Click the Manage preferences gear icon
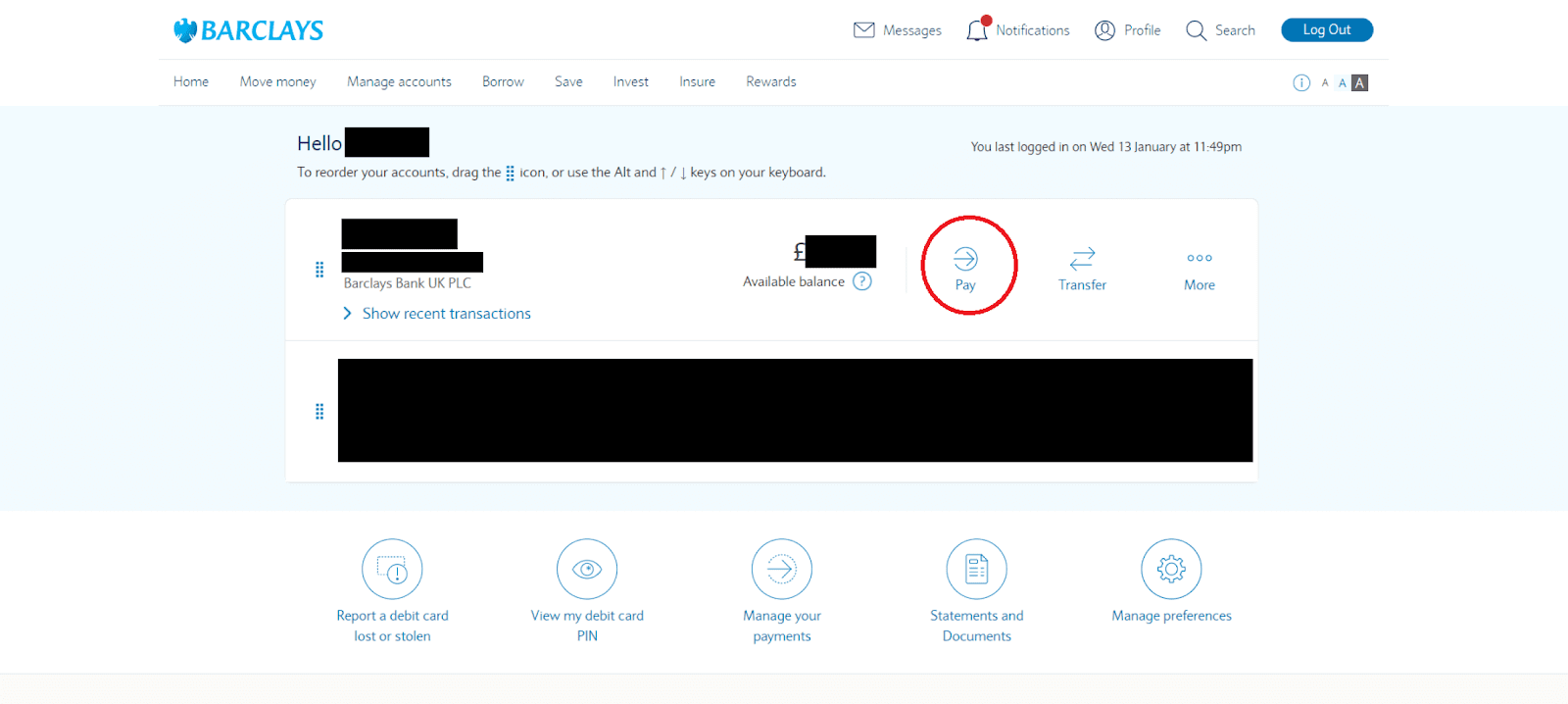The image size is (1568, 704). click(x=1171, y=569)
